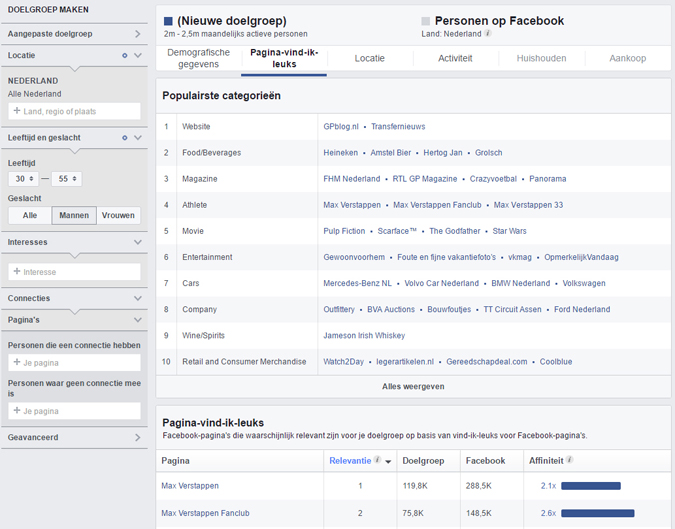675x529 pixels.
Task: Switch to Pagina-vind-ik-leuks tab
Action: 284,58
